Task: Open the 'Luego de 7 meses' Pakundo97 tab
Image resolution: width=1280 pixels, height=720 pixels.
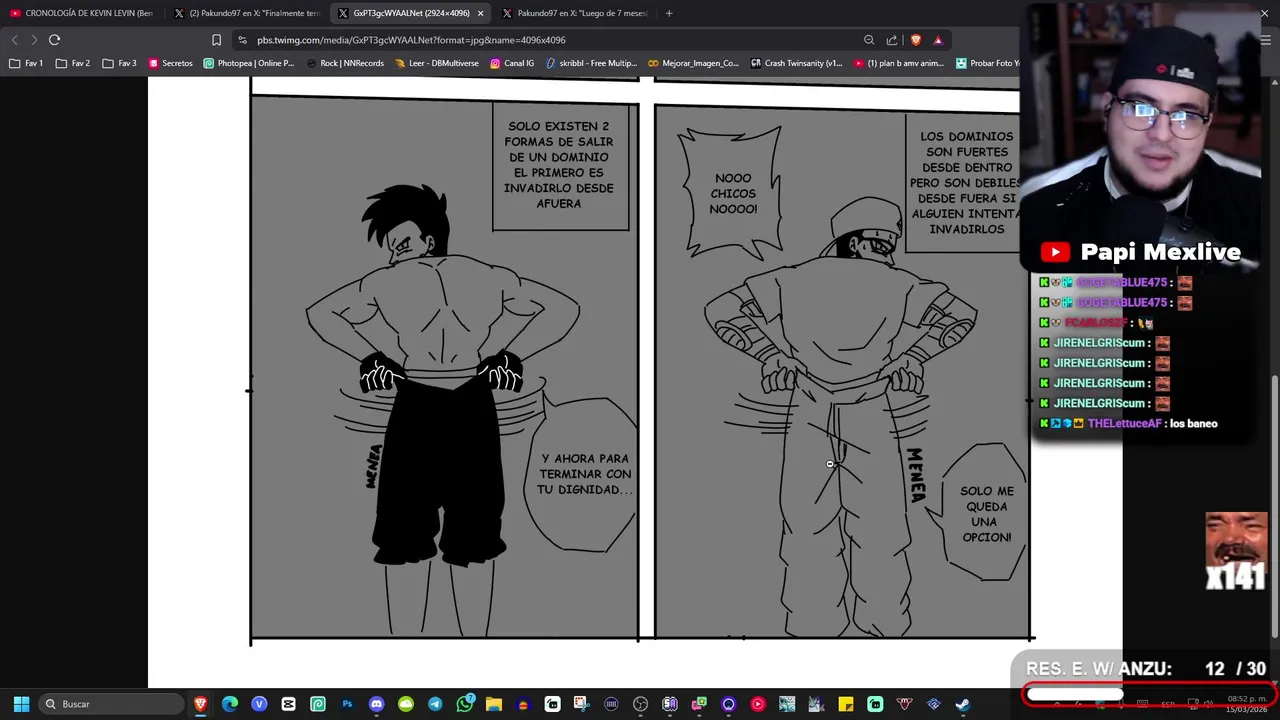Action: (575, 13)
